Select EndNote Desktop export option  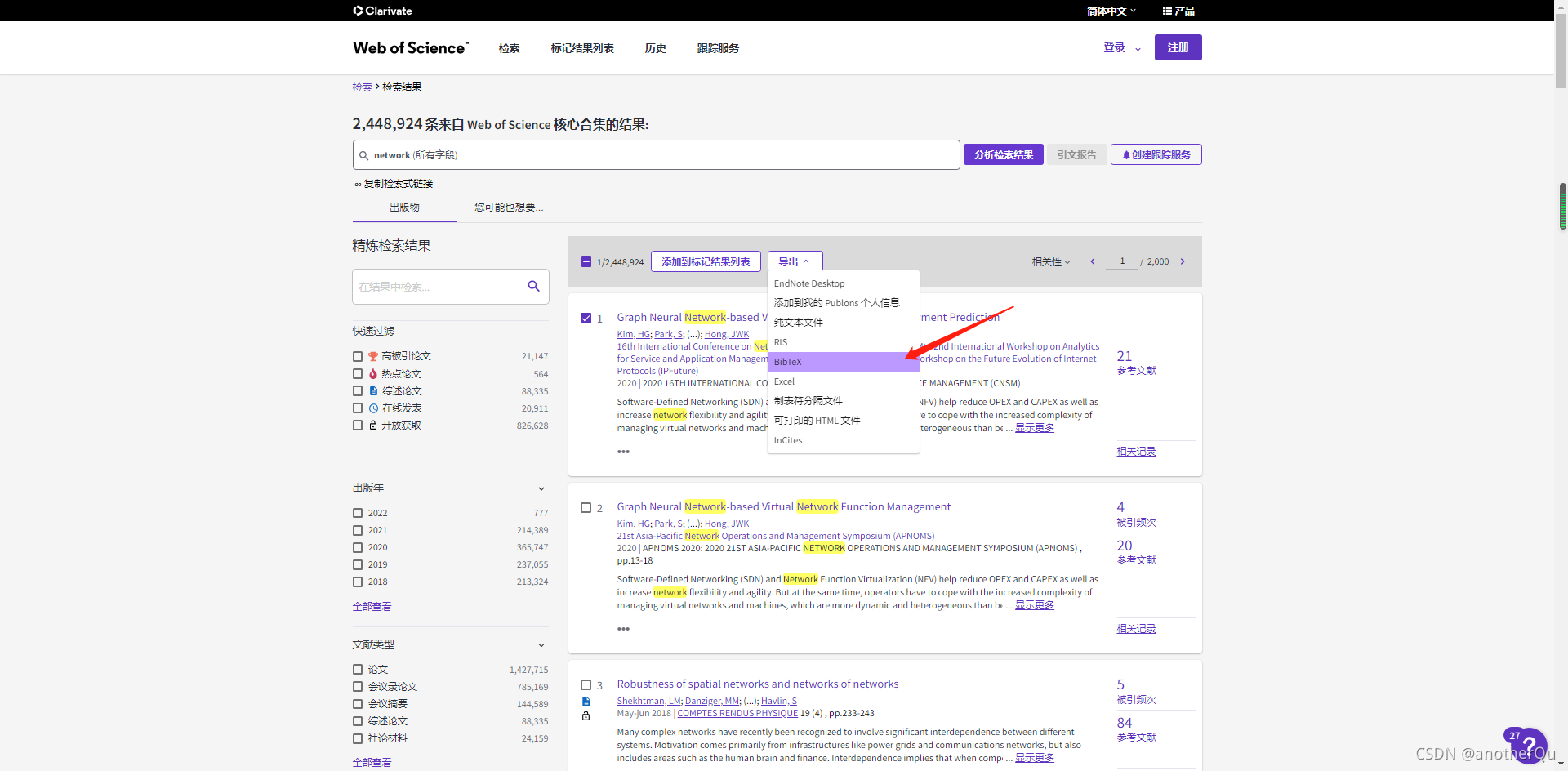coord(844,283)
